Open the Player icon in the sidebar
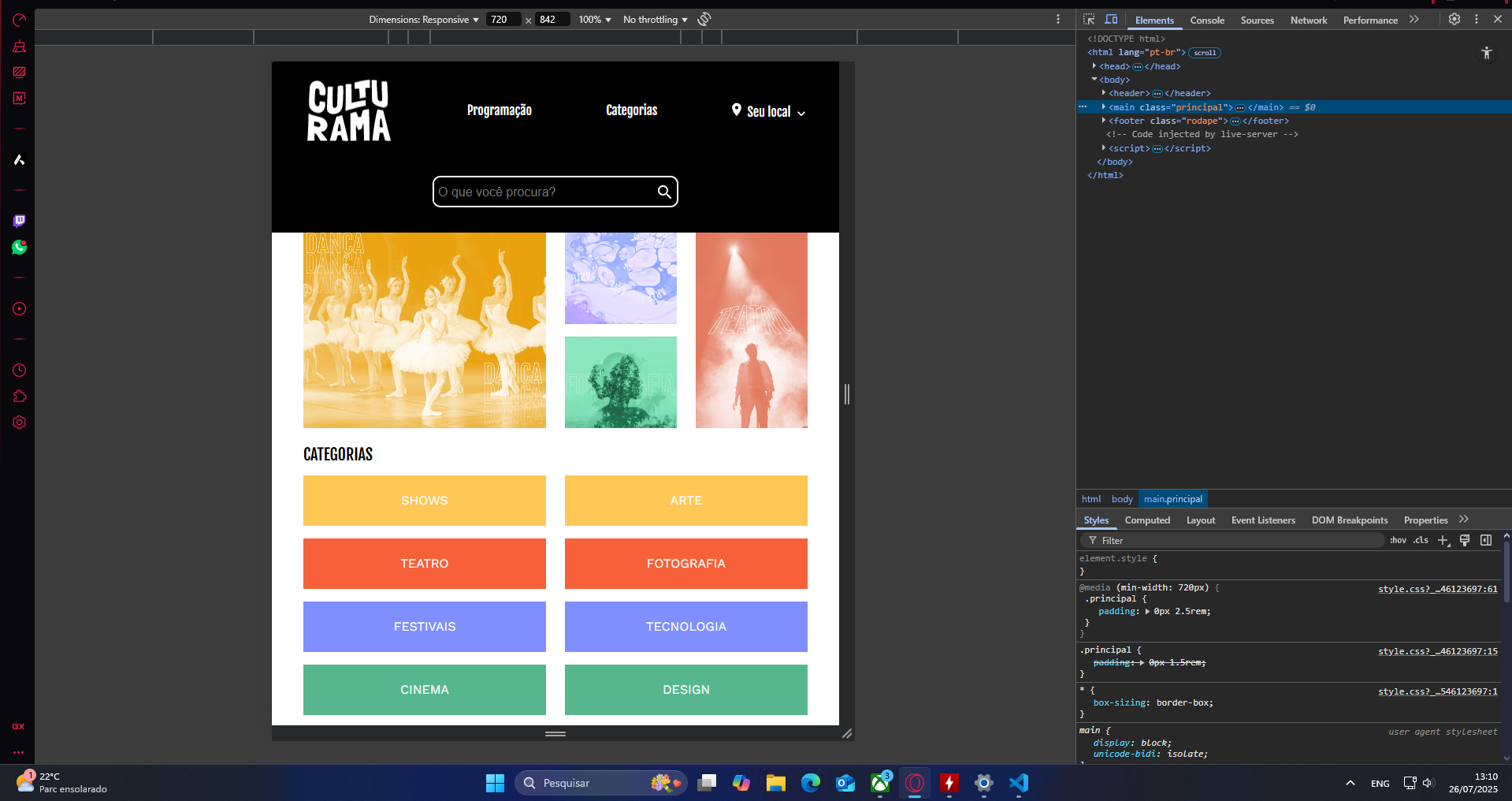Screen dimensions: 1512x801 tap(19, 309)
